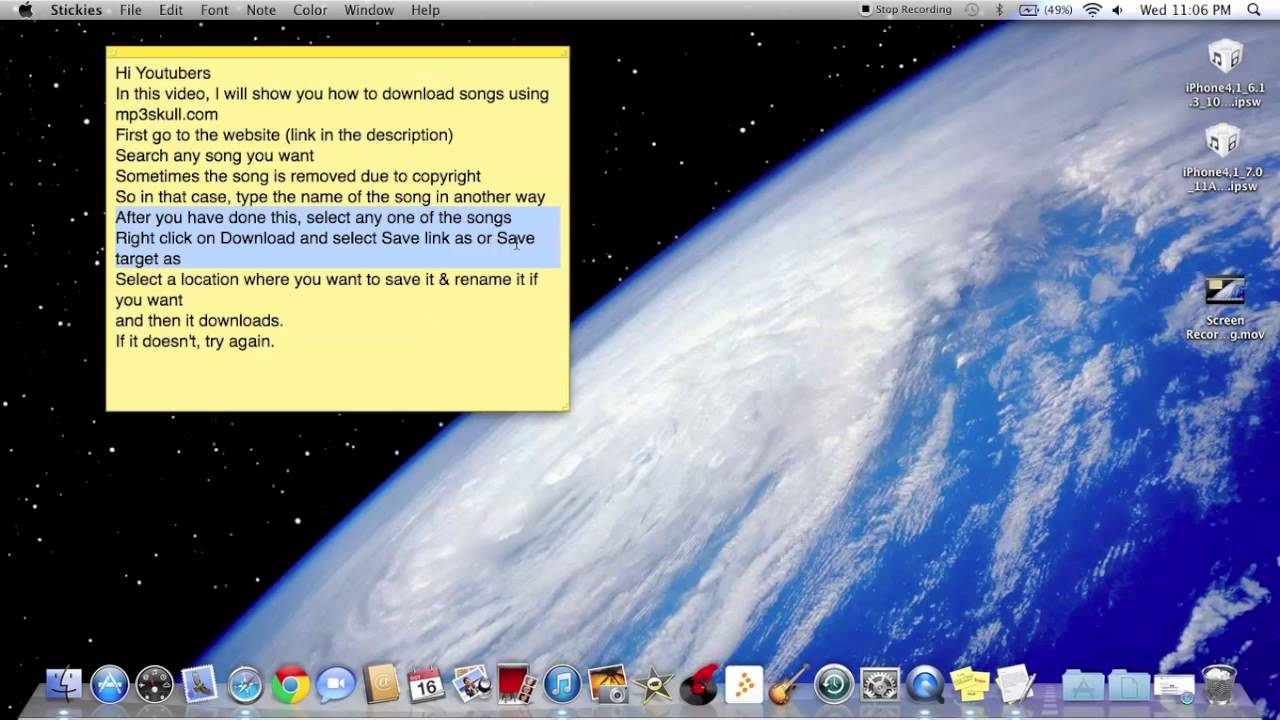This screenshot has width=1280, height=720.
Task: Open the Edit menu
Action: (171, 10)
